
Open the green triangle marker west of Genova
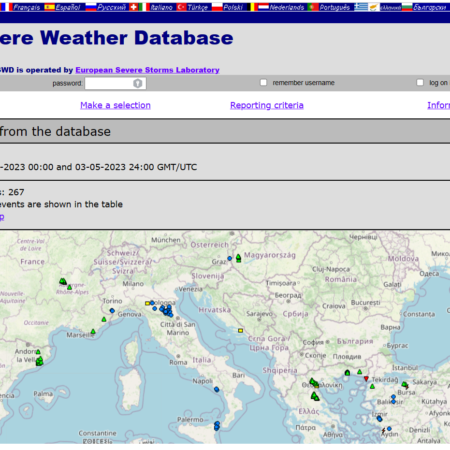[x=104, y=319]
